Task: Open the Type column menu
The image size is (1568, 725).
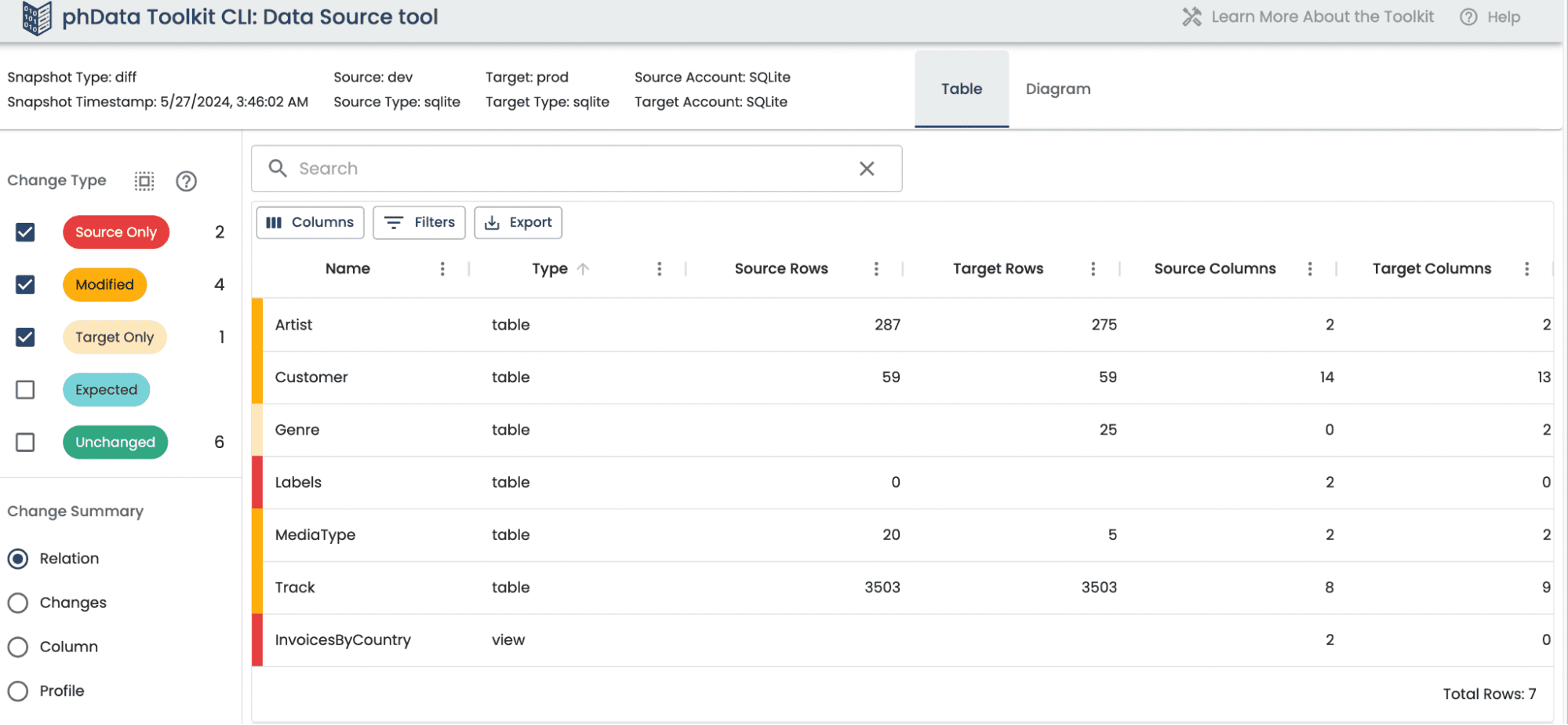Action: click(x=660, y=269)
